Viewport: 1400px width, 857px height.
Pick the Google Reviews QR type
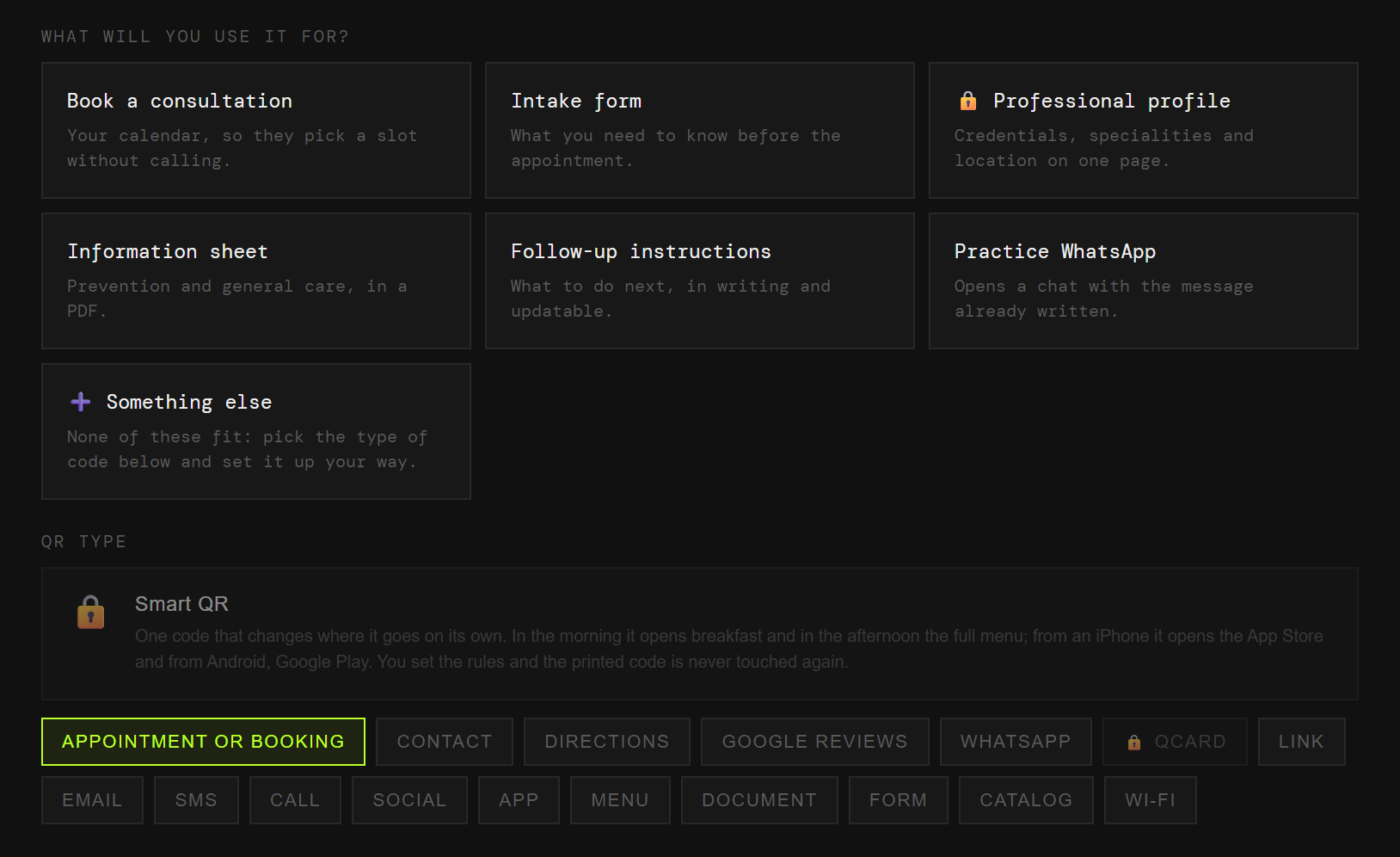[x=815, y=742]
